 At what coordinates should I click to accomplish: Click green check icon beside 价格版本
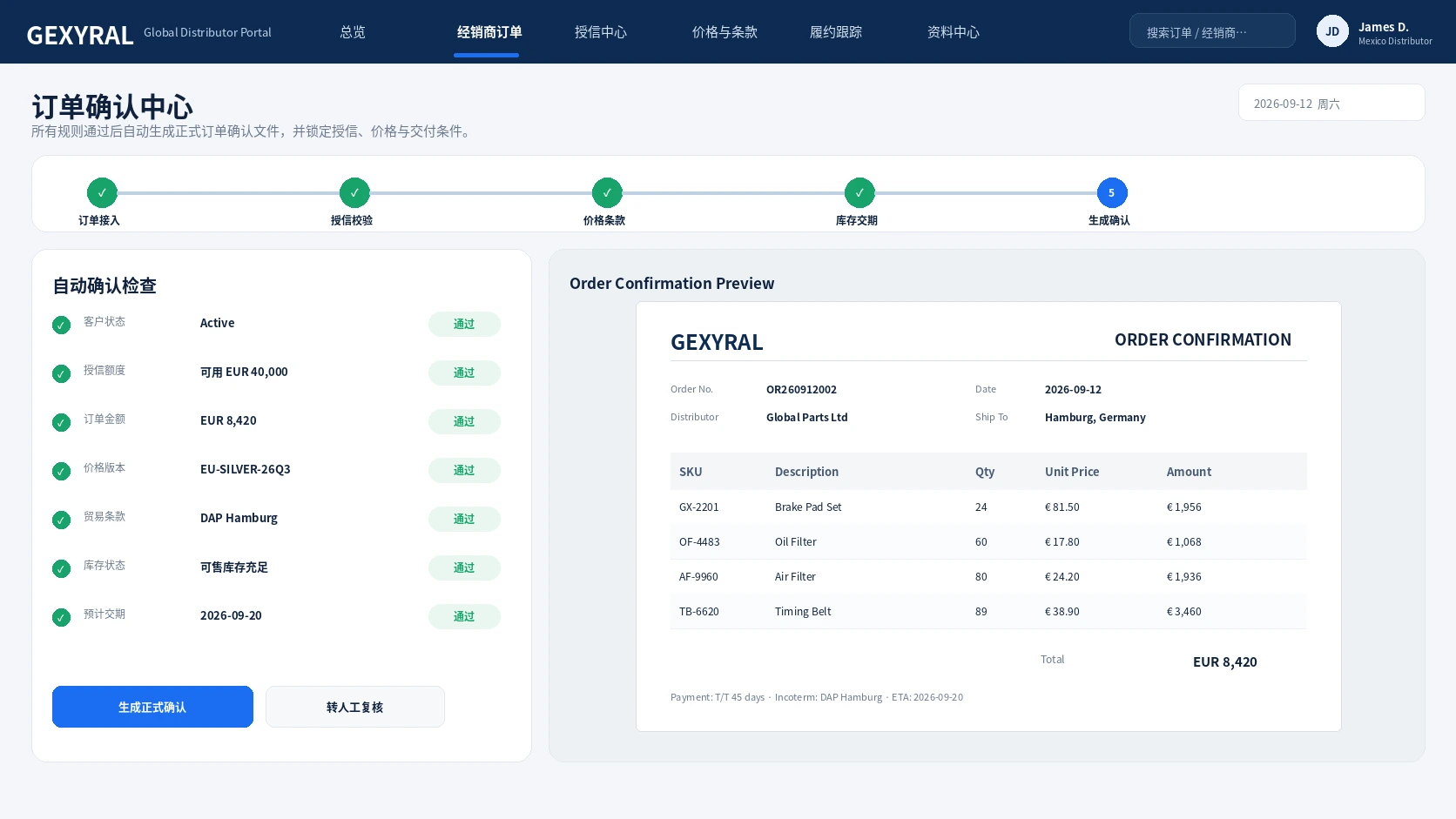tap(61, 471)
